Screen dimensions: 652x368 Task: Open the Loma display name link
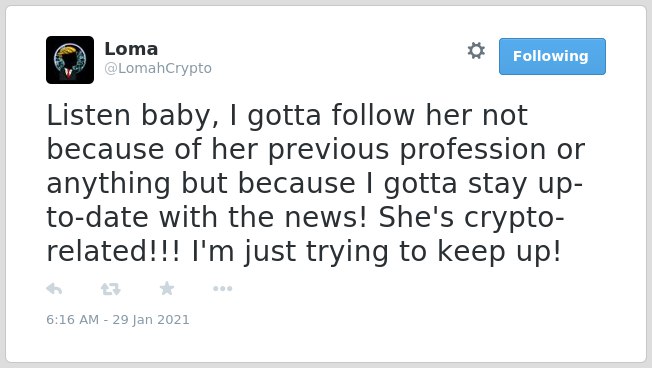(x=131, y=49)
